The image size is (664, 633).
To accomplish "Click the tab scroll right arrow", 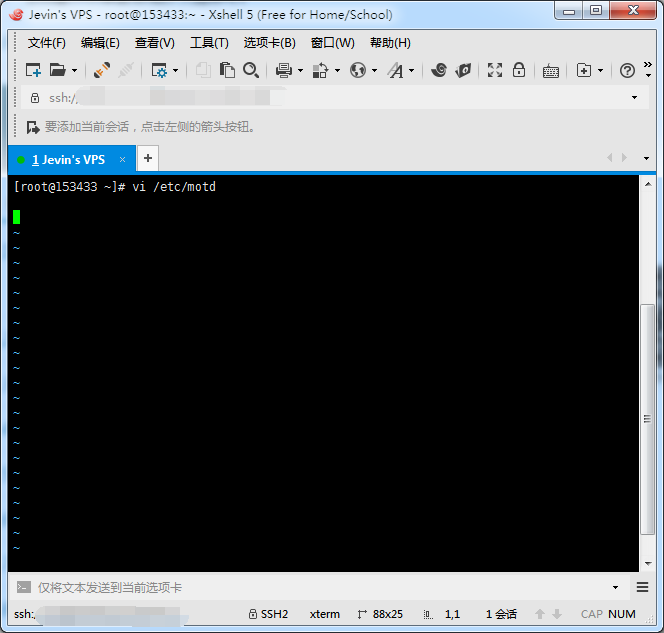I will click(x=624, y=158).
